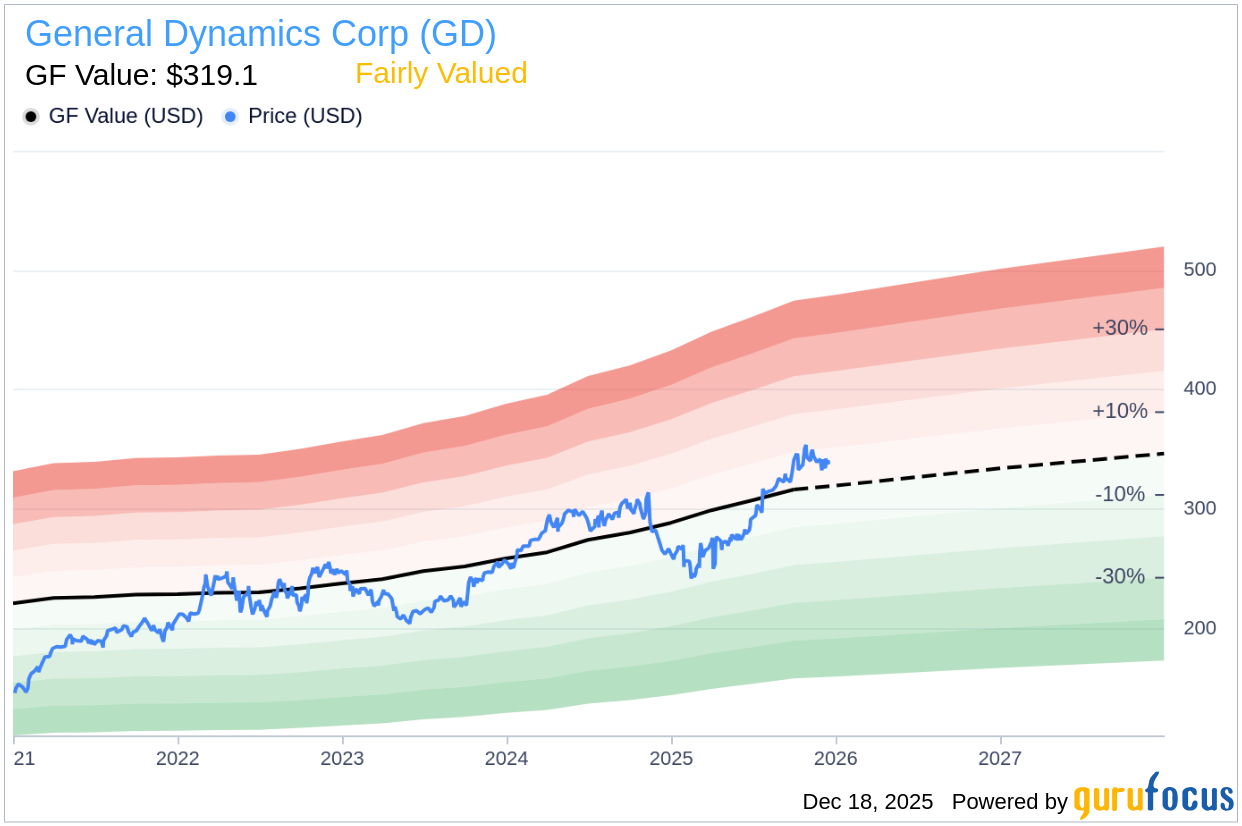The image size is (1242, 826).
Task: Click the Fairly Valued label
Action: pos(441,73)
